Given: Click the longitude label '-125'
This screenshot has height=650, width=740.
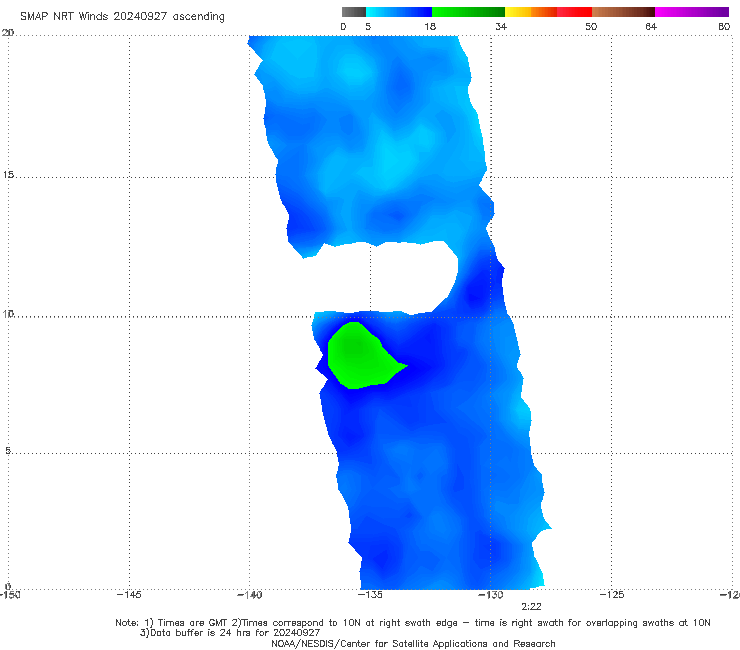Looking at the screenshot, I should 612,595.
